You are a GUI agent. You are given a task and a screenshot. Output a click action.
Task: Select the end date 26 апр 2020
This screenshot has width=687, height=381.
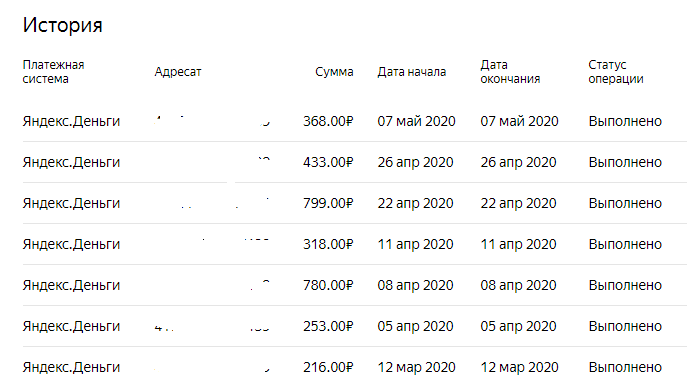pos(518,162)
